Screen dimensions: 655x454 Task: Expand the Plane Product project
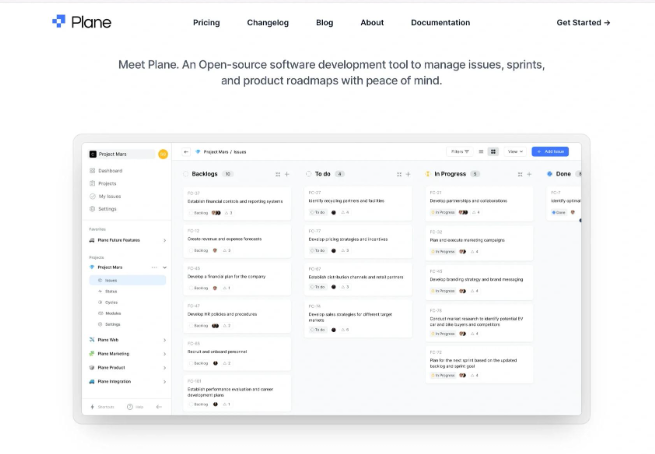165,368
